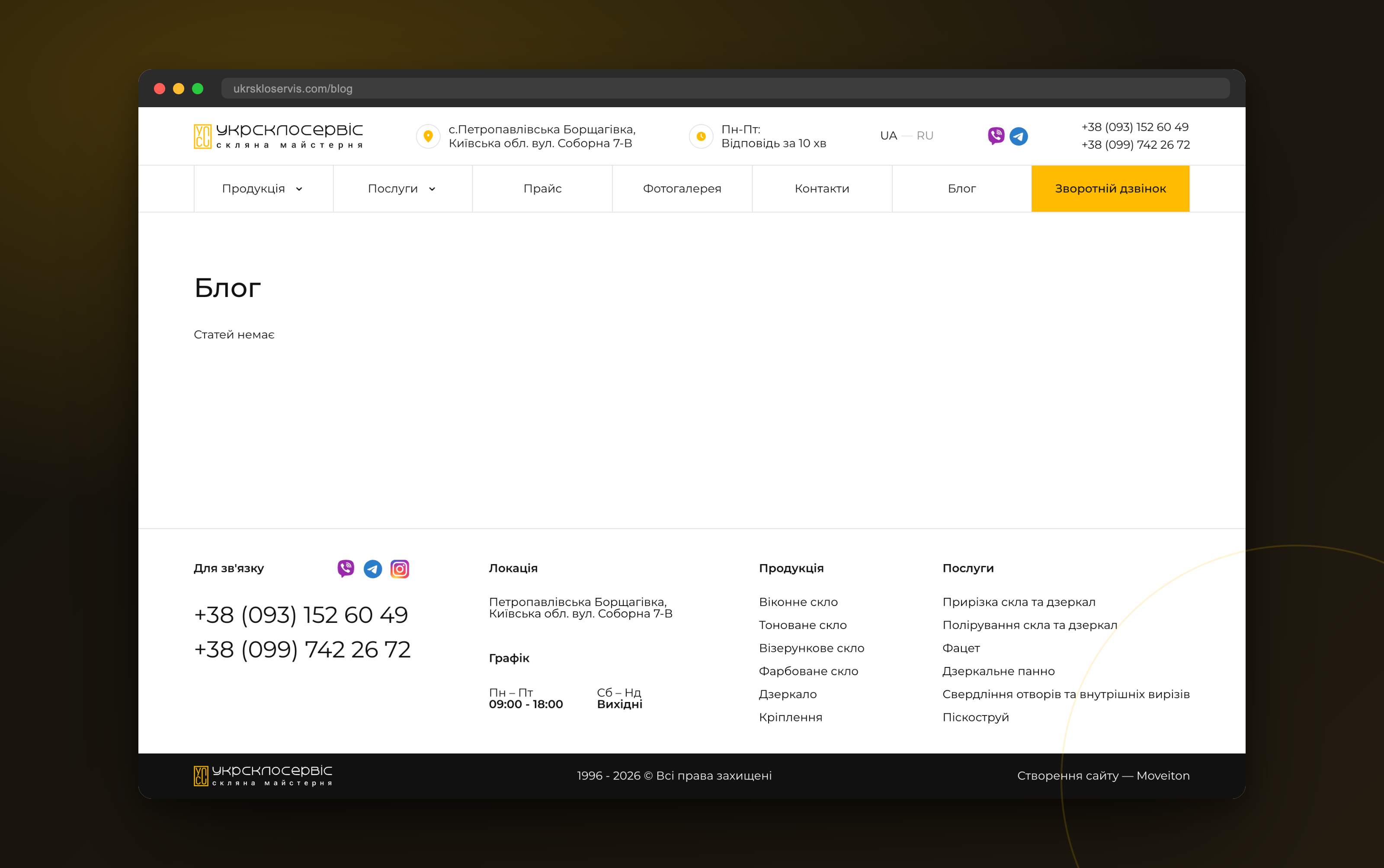The image size is (1384, 868).
Task: Click the Статей немає text
Action: point(234,334)
